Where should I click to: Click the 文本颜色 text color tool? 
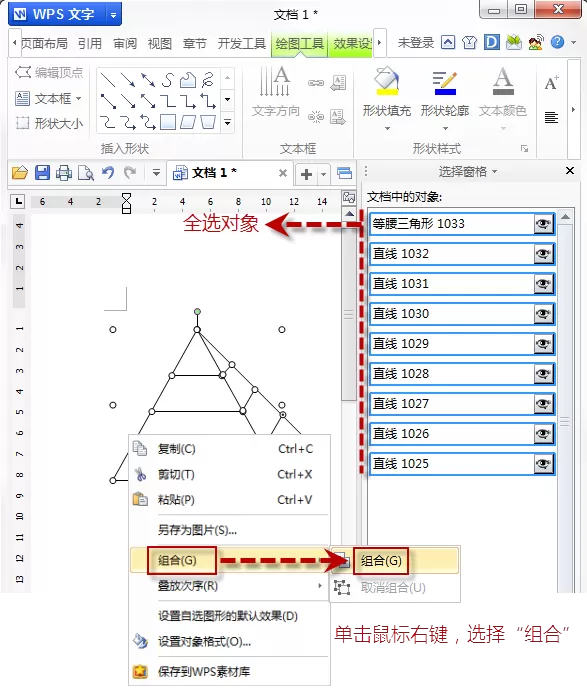(503, 82)
